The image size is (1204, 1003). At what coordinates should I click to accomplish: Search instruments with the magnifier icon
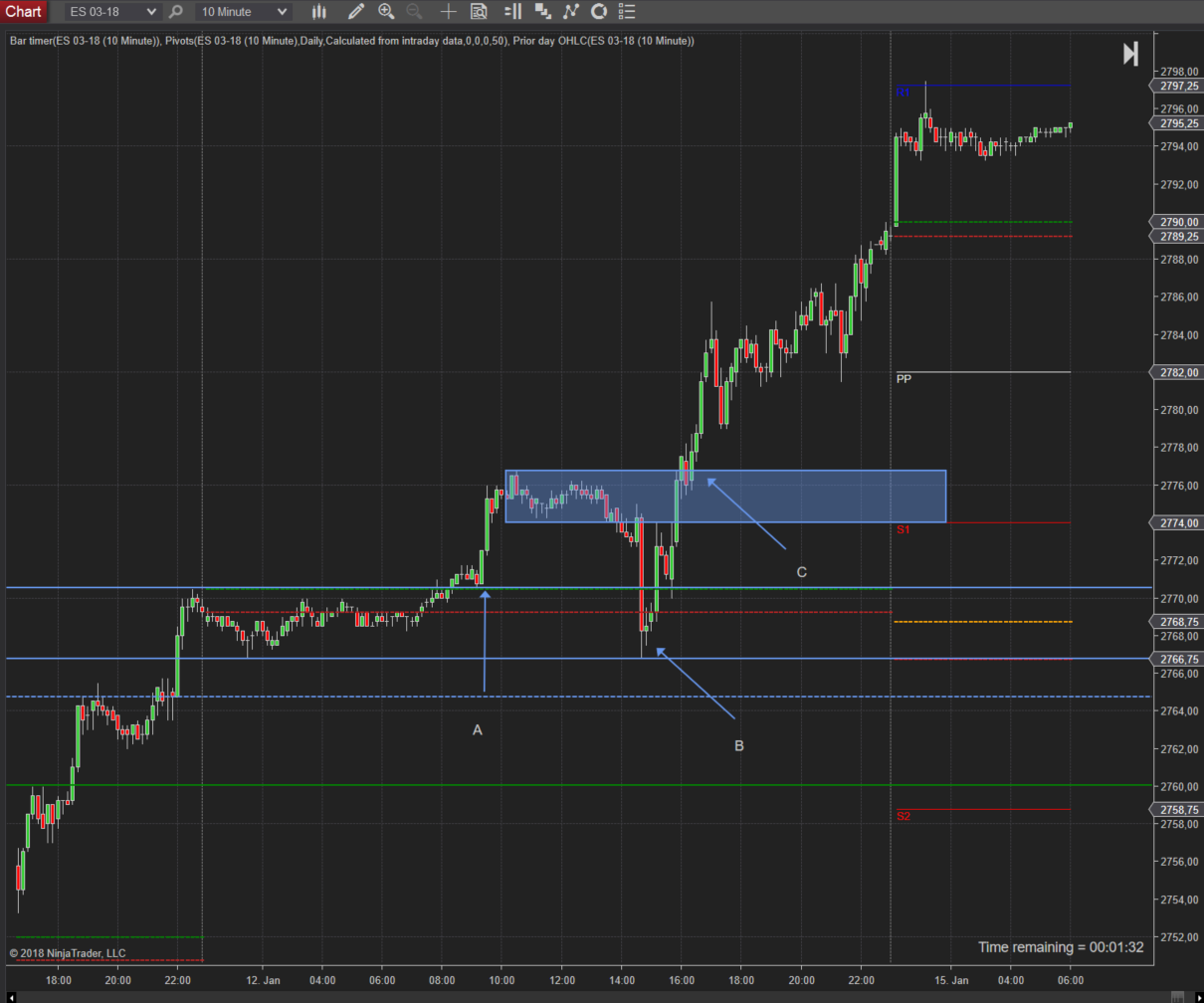pyautogui.click(x=176, y=12)
